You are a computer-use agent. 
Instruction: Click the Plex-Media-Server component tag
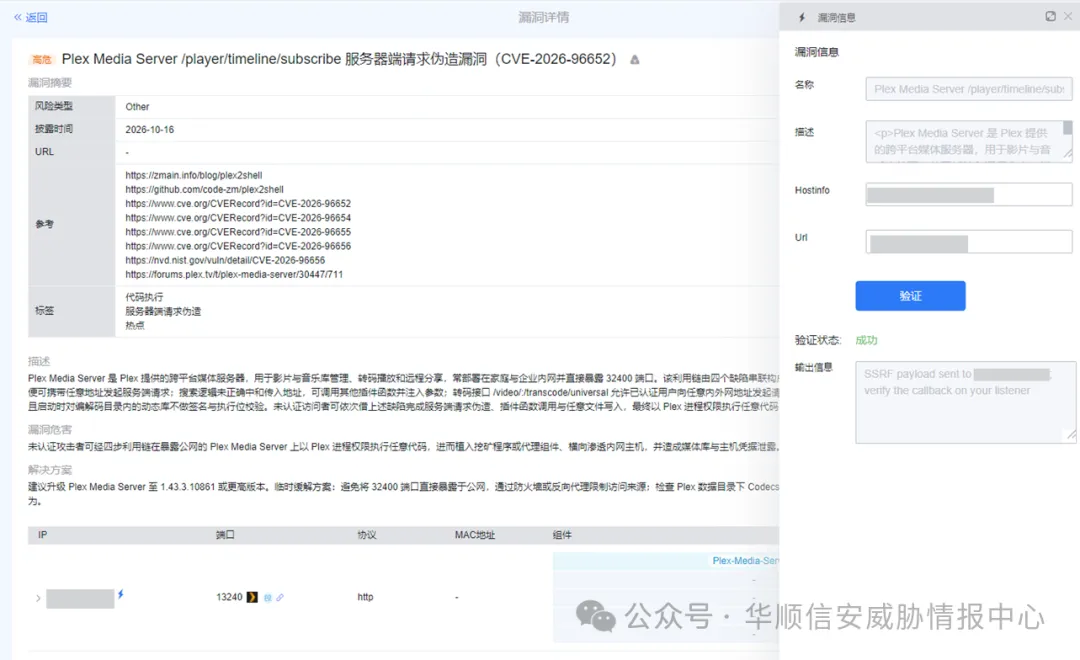point(745,561)
